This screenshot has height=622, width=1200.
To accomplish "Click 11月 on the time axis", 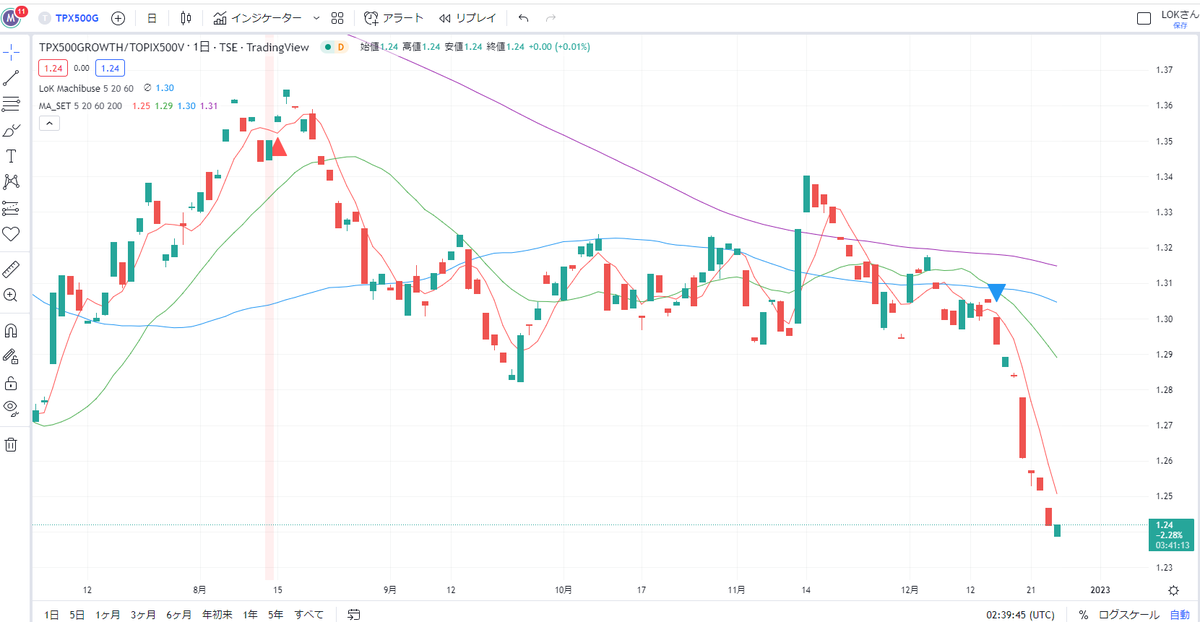I will (x=737, y=589).
